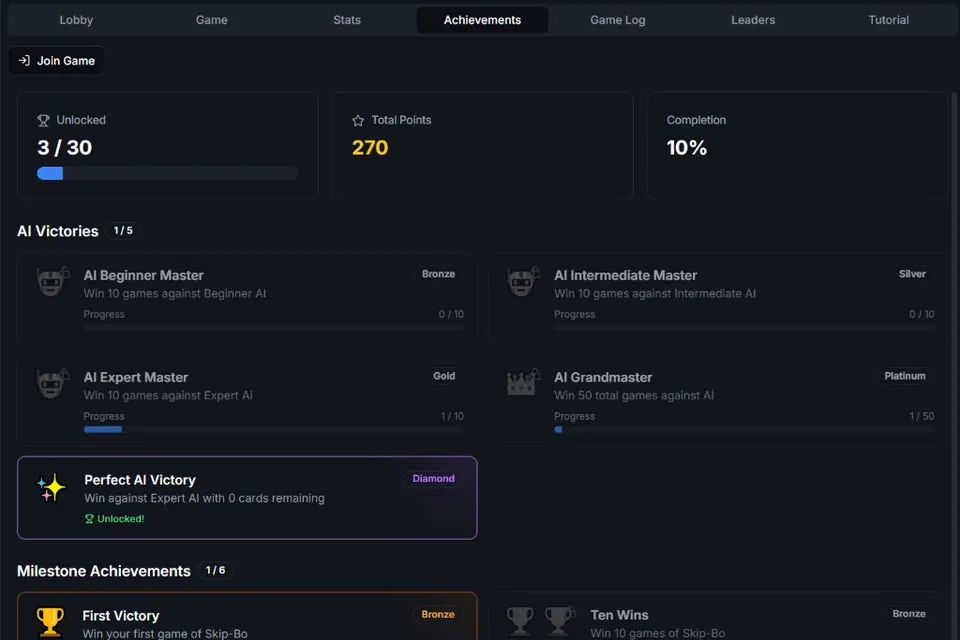Screen dimensions: 960x640
Task: Click the AI Expert Master progress bar
Action: tap(274, 429)
